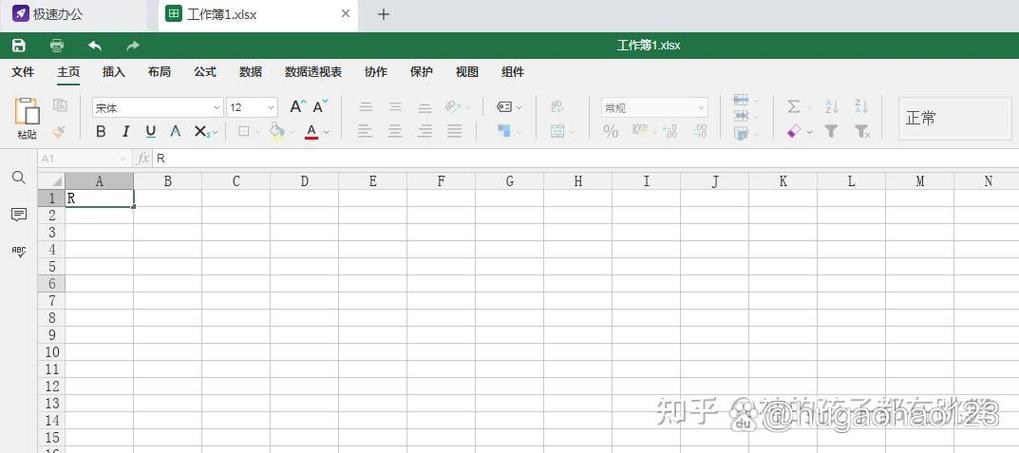
Task: Sort ascending A to Z
Action: [x=832, y=107]
